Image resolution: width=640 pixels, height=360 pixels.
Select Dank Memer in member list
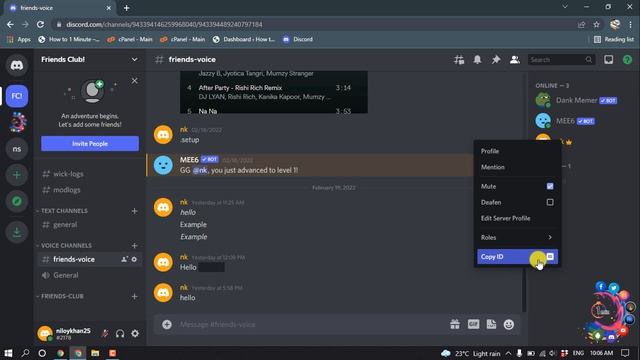tap(576, 100)
